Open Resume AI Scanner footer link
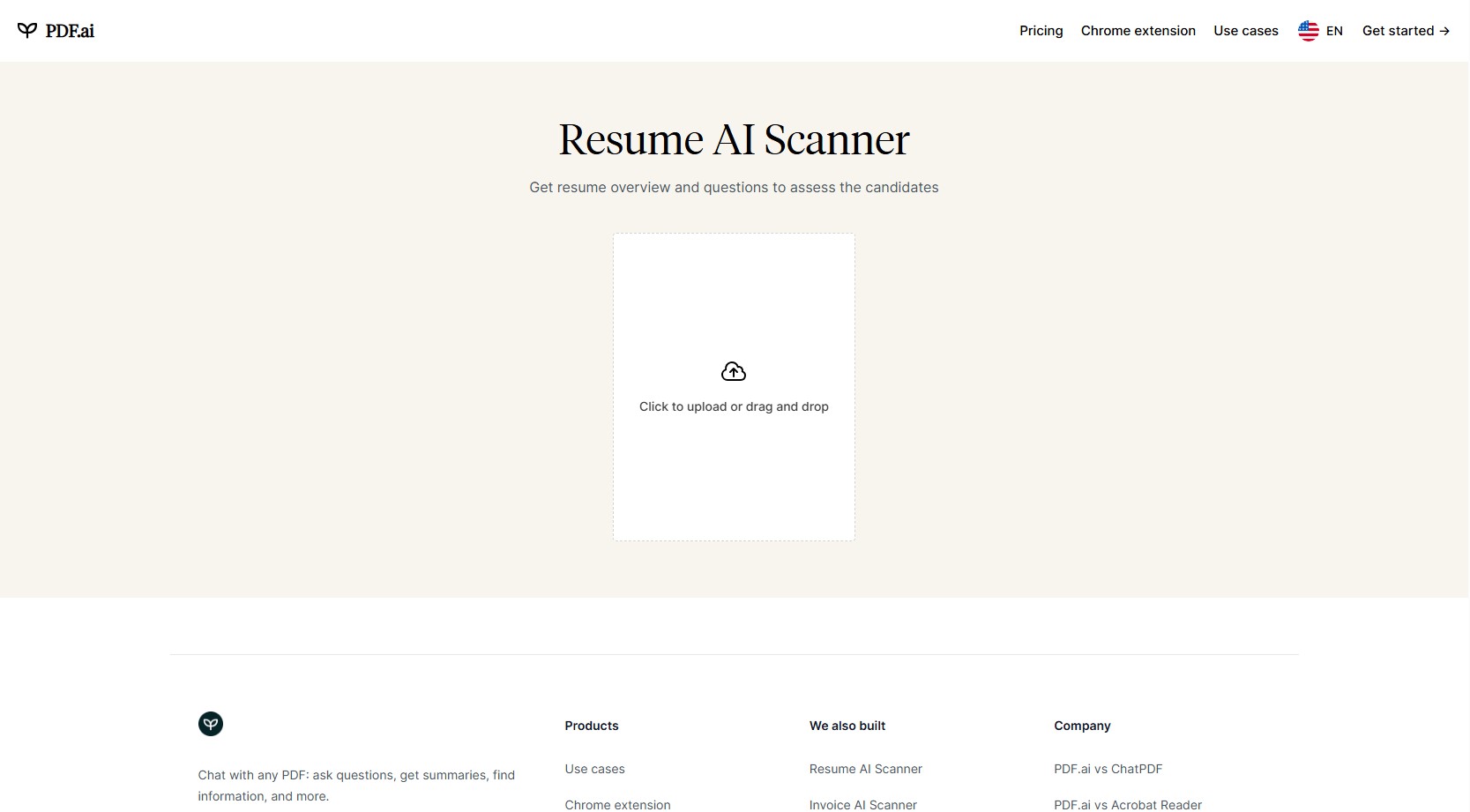 pyautogui.click(x=865, y=769)
